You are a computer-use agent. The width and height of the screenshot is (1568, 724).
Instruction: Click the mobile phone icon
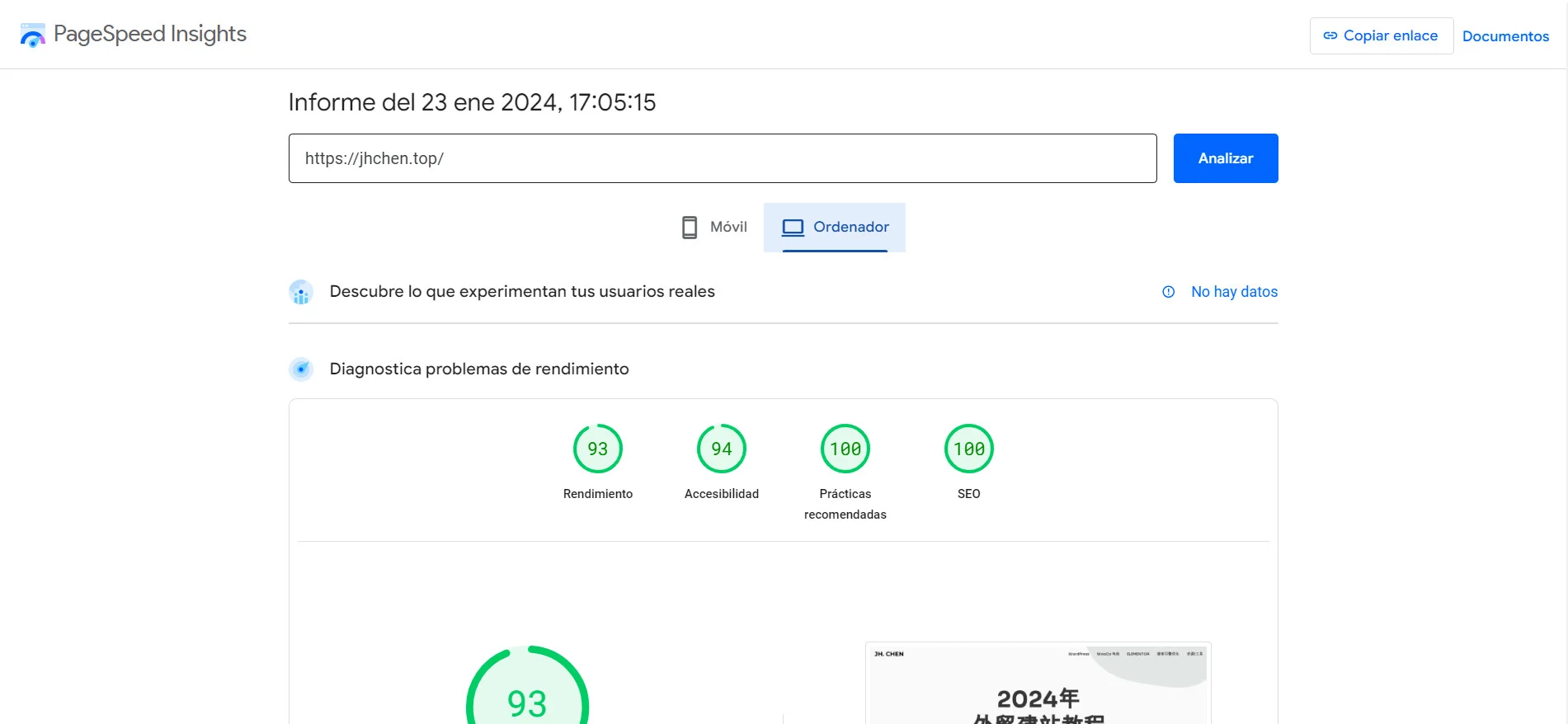[x=690, y=228]
